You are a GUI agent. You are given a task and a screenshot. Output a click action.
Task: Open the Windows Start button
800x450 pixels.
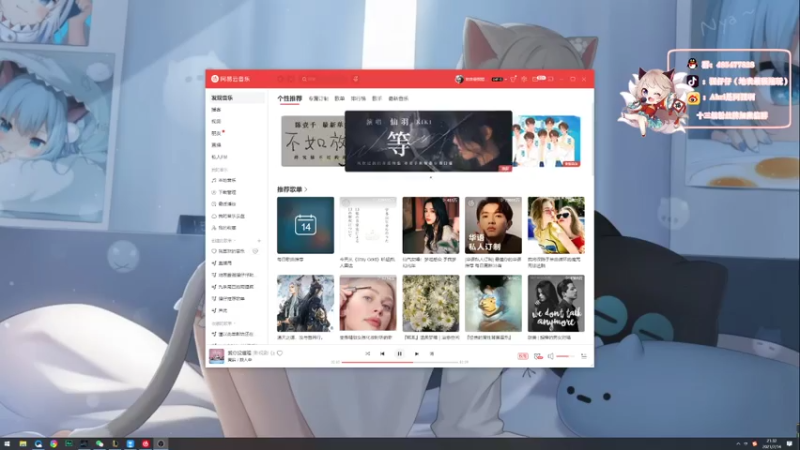click(x=7, y=444)
